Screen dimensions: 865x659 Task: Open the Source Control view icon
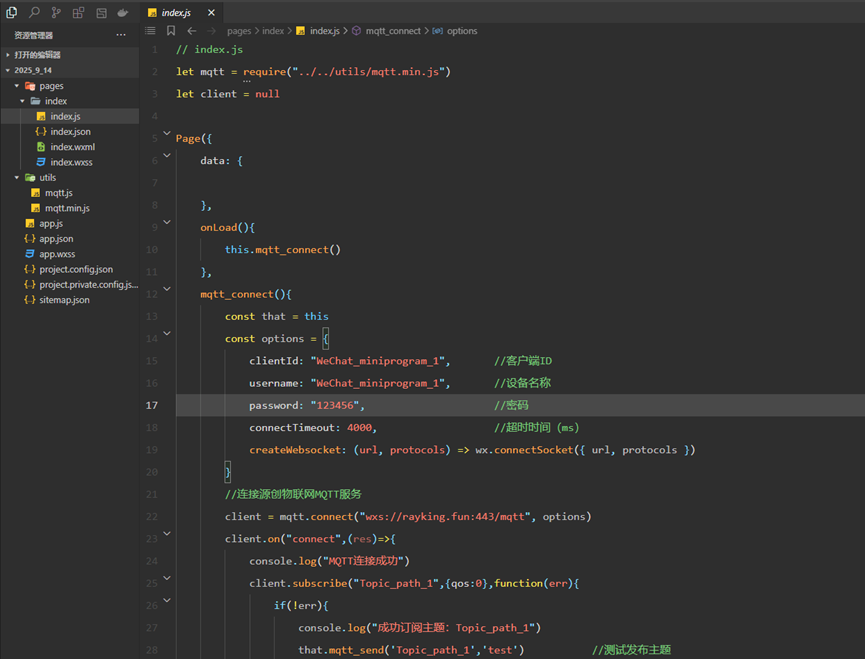click(x=56, y=13)
